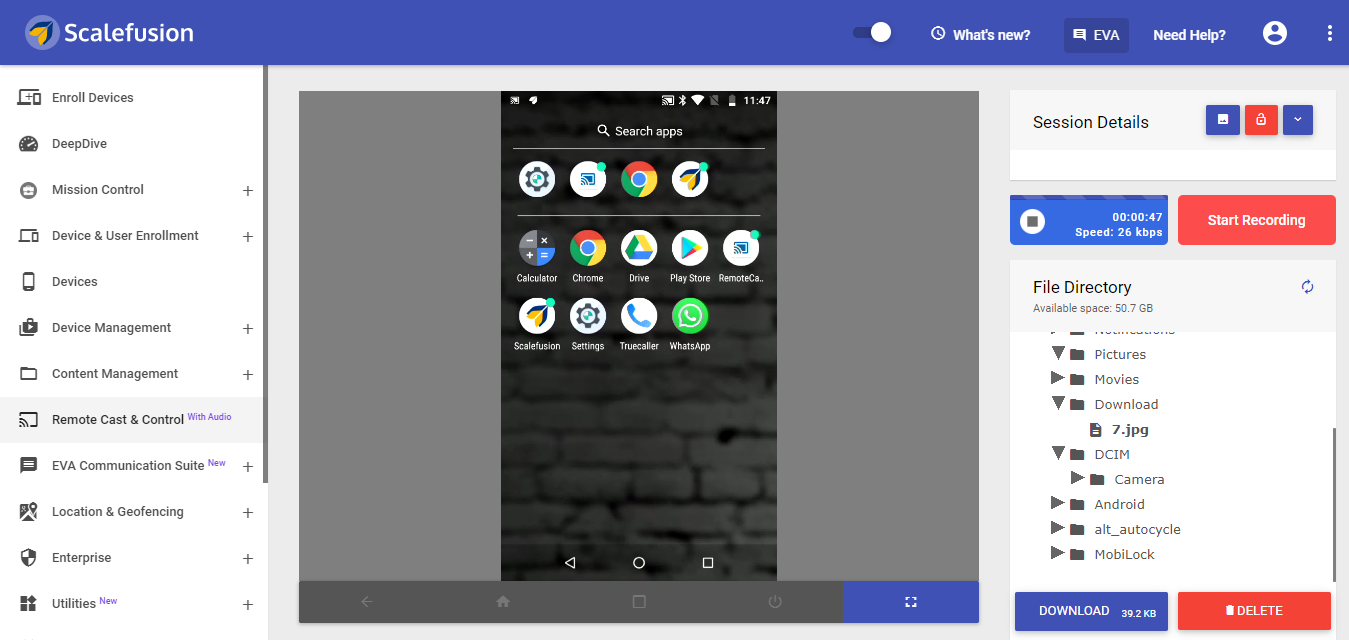This screenshot has height=640, width=1349.
Task: Expand the Movies folder
Action: (x=1057, y=378)
